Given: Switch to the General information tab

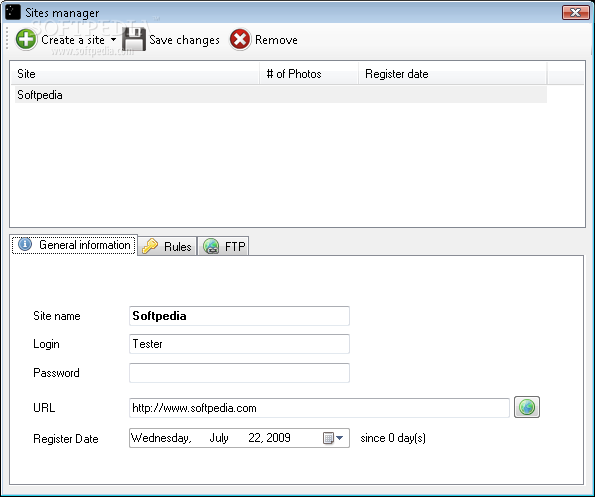Looking at the screenshot, I should (74, 245).
